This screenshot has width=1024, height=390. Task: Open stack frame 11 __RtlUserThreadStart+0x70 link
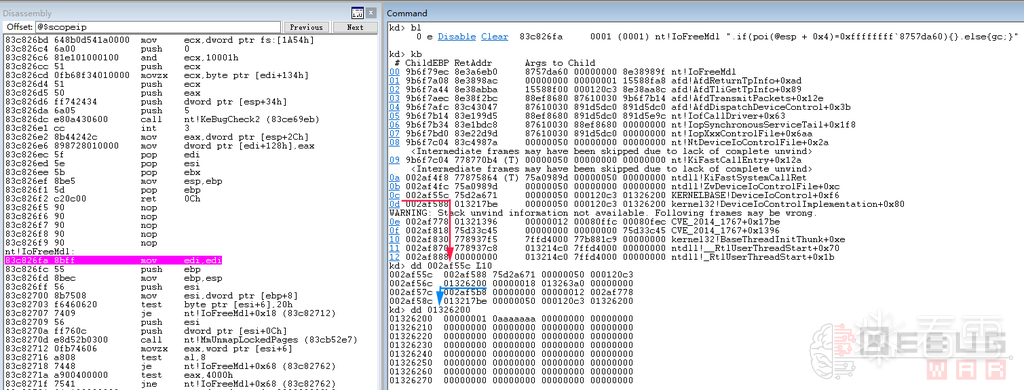click(394, 248)
